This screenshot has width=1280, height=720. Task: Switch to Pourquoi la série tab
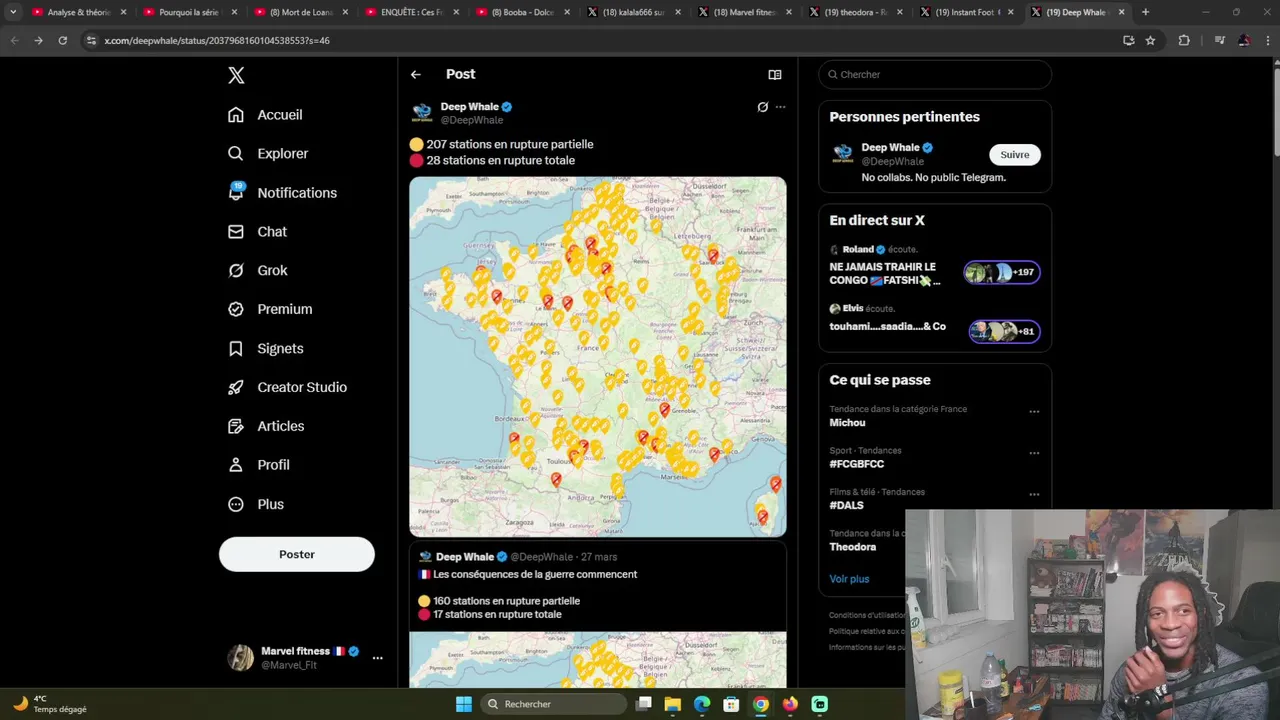point(189,12)
